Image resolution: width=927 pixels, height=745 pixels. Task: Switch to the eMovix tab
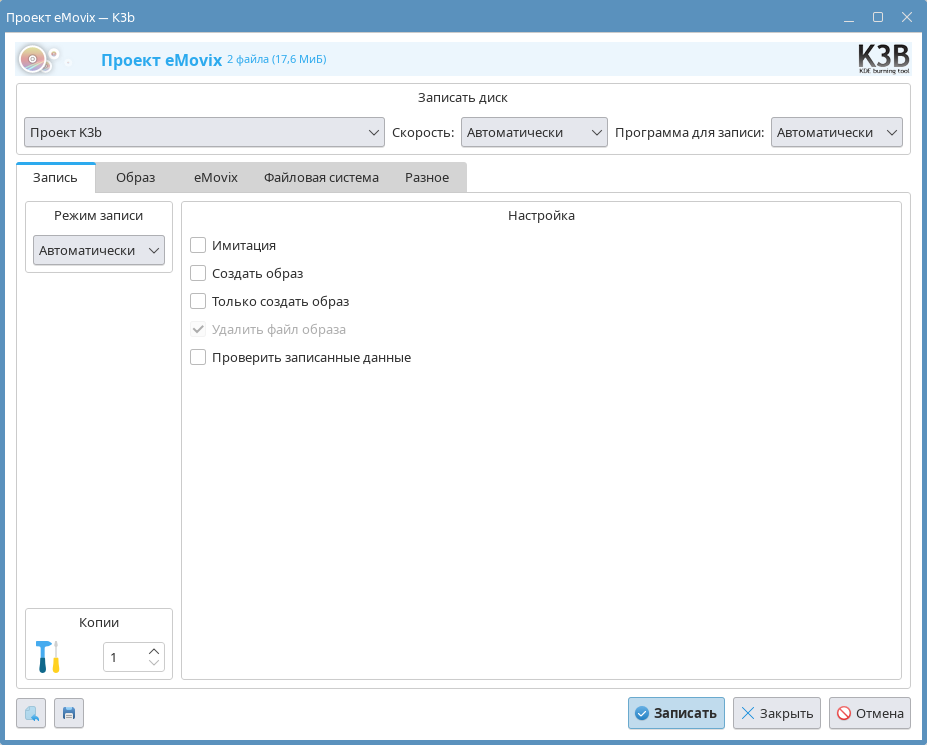[x=215, y=178]
